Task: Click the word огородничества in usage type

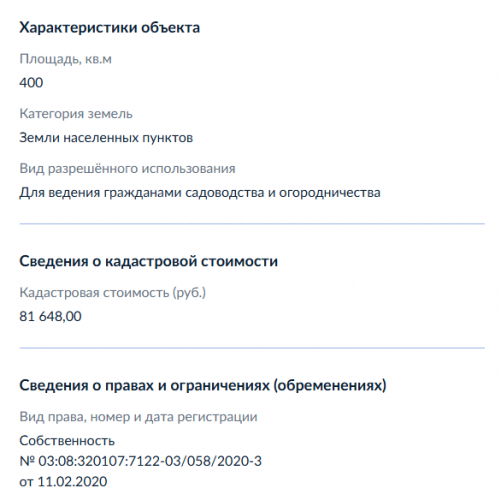Action: tap(330, 193)
